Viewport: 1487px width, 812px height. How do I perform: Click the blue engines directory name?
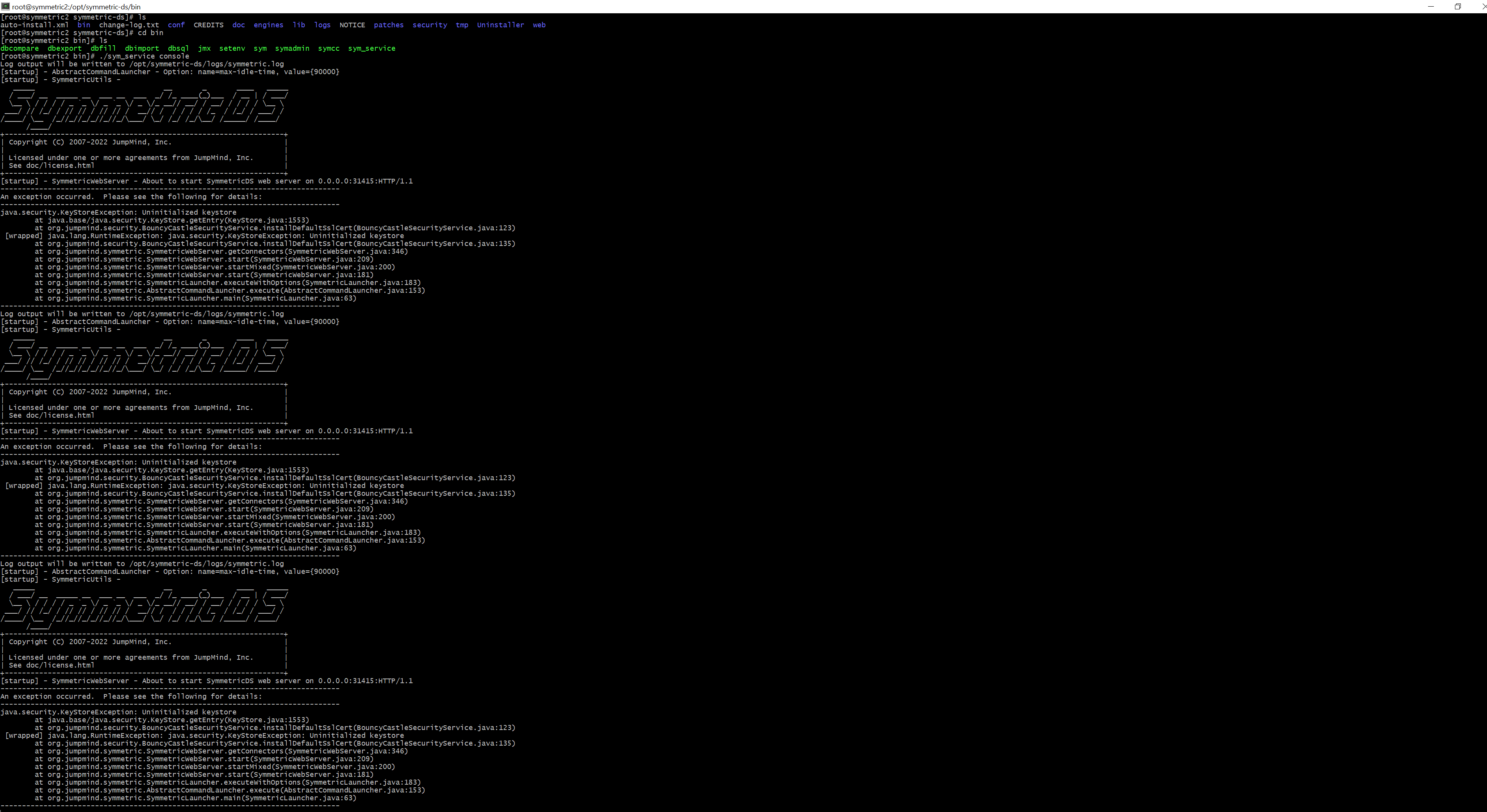point(268,25)
